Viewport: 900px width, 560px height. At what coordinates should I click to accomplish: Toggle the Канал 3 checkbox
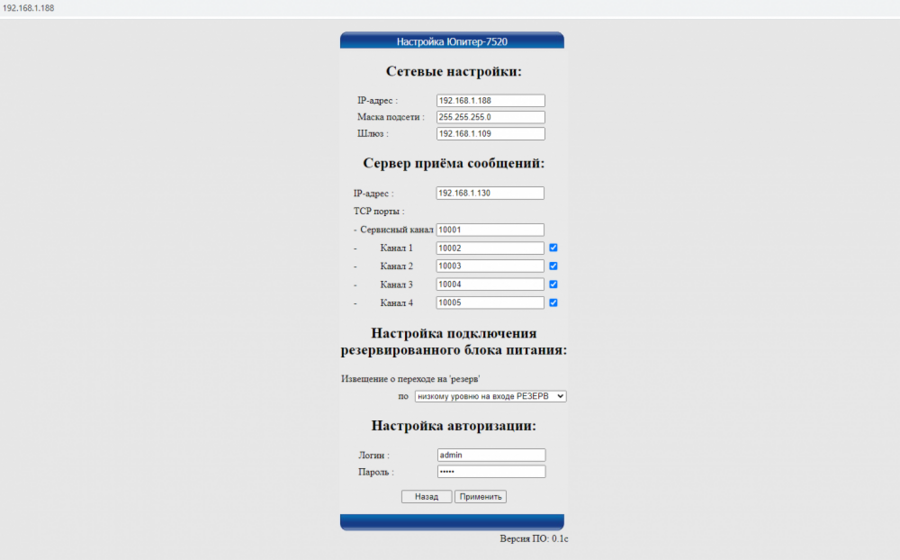coord(553,285)
